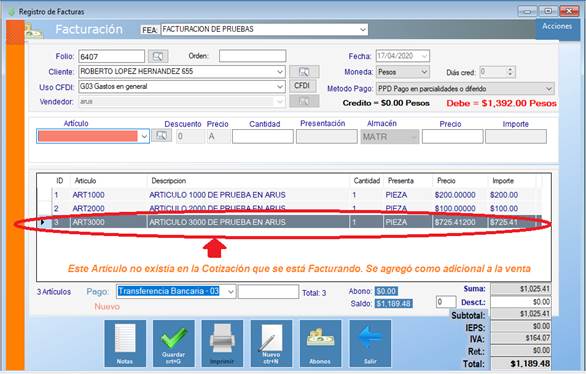Click the Orden input field
Image resolution: width=586 pixels, height=374 pixels.
(253, 56)
